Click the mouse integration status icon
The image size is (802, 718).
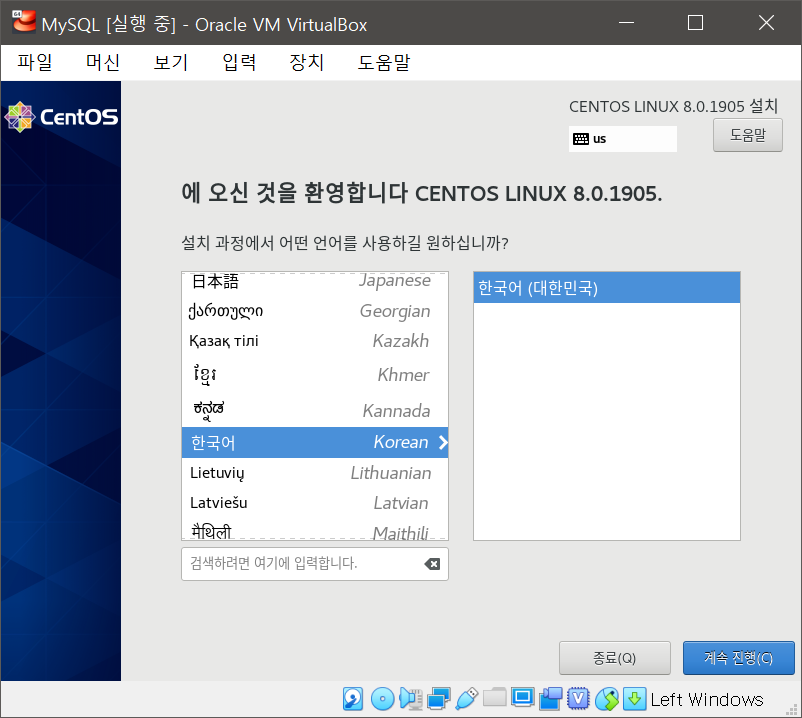[607, 699]
